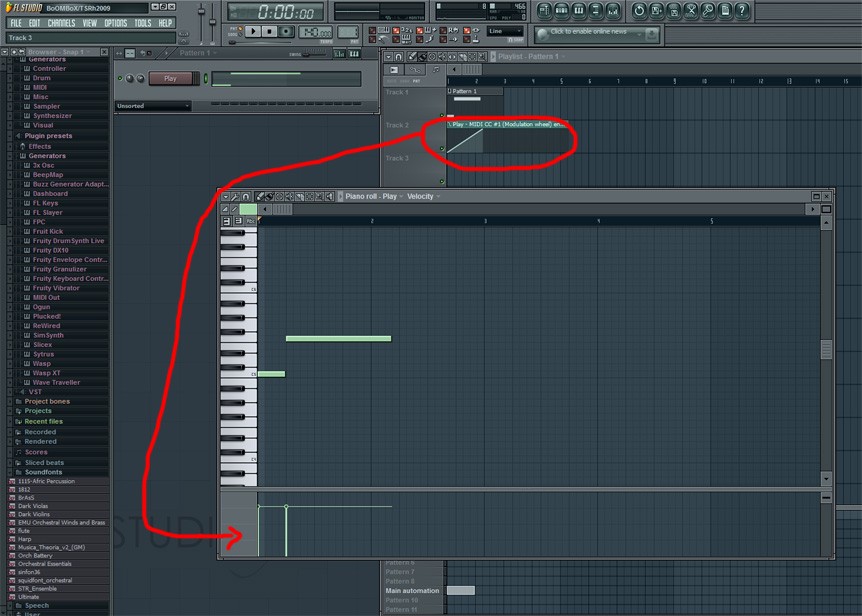Open the VIEW menu
862x616 pixels.
pos(90,23)
